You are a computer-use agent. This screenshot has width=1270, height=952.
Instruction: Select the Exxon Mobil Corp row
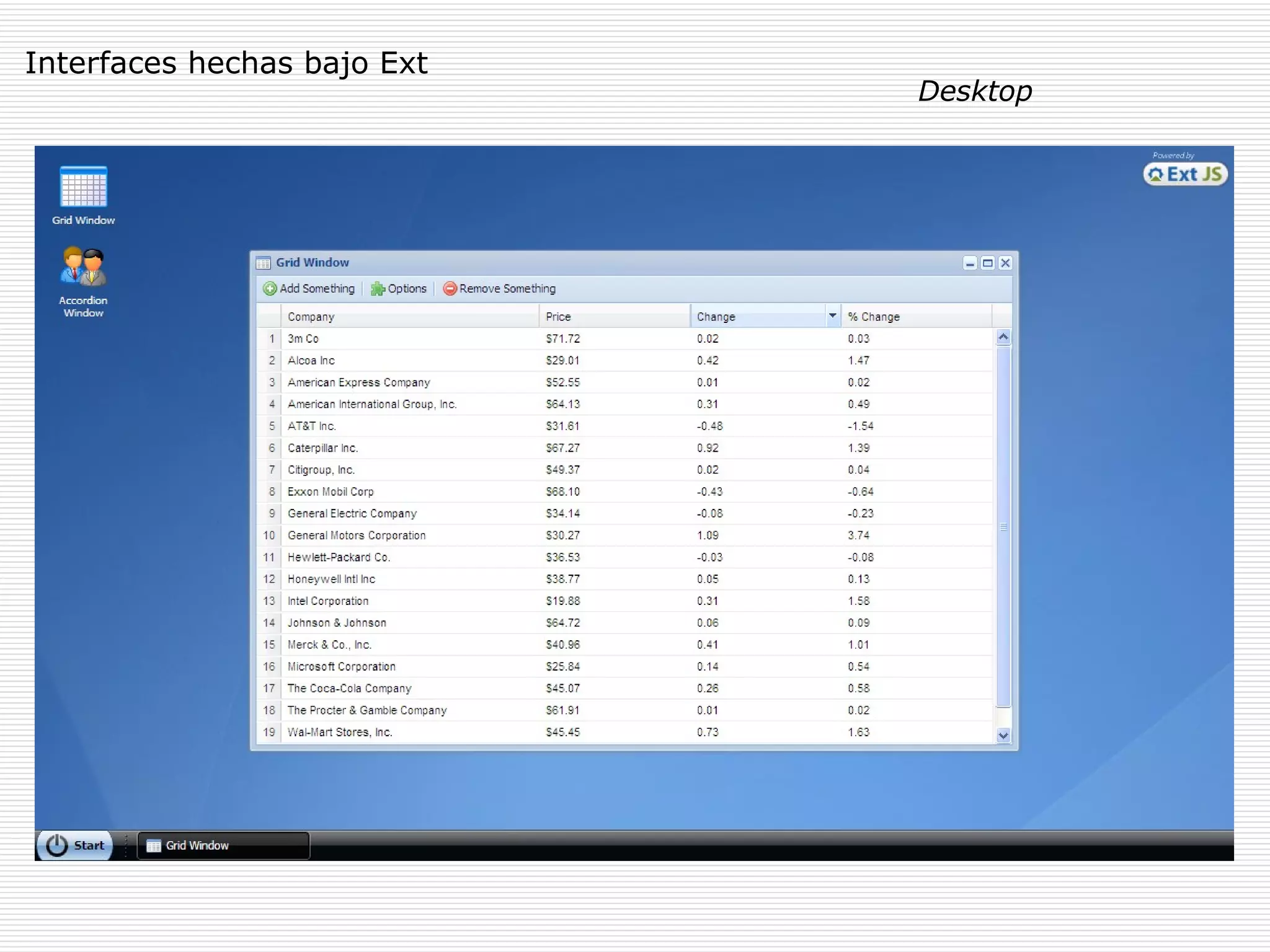624,491
